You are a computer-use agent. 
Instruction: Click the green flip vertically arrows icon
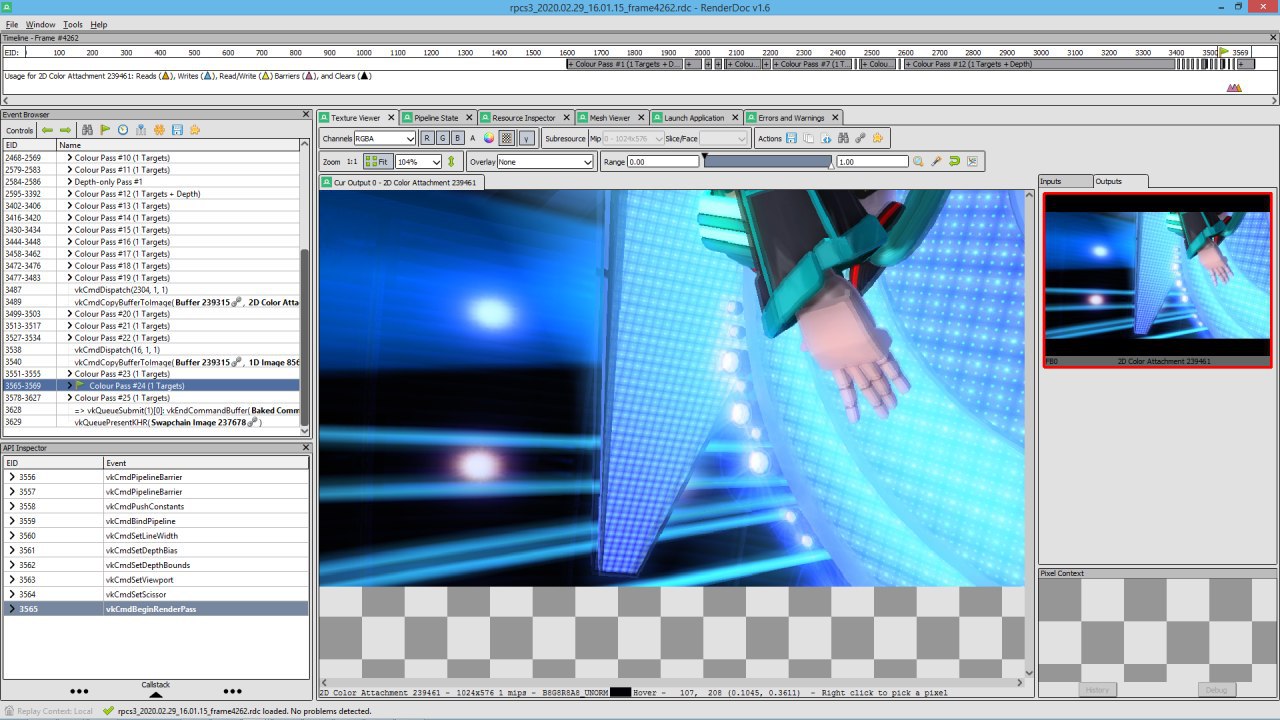[x=451, y=161]
